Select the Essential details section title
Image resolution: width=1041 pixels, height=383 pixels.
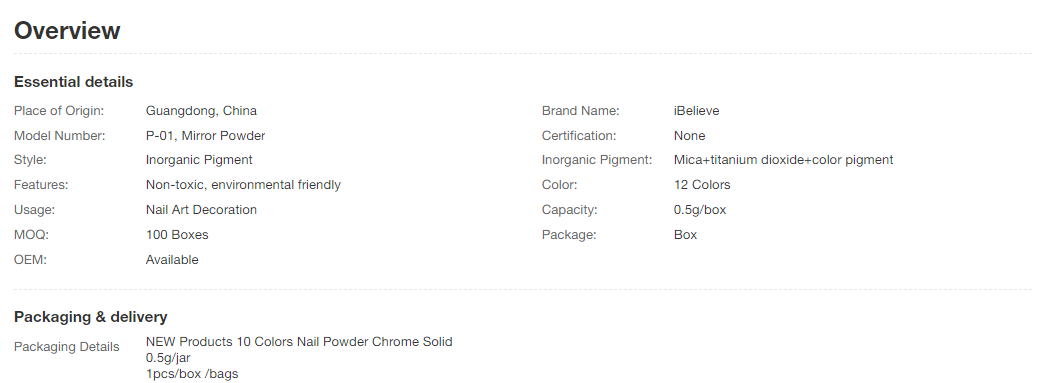coord(74,82)
